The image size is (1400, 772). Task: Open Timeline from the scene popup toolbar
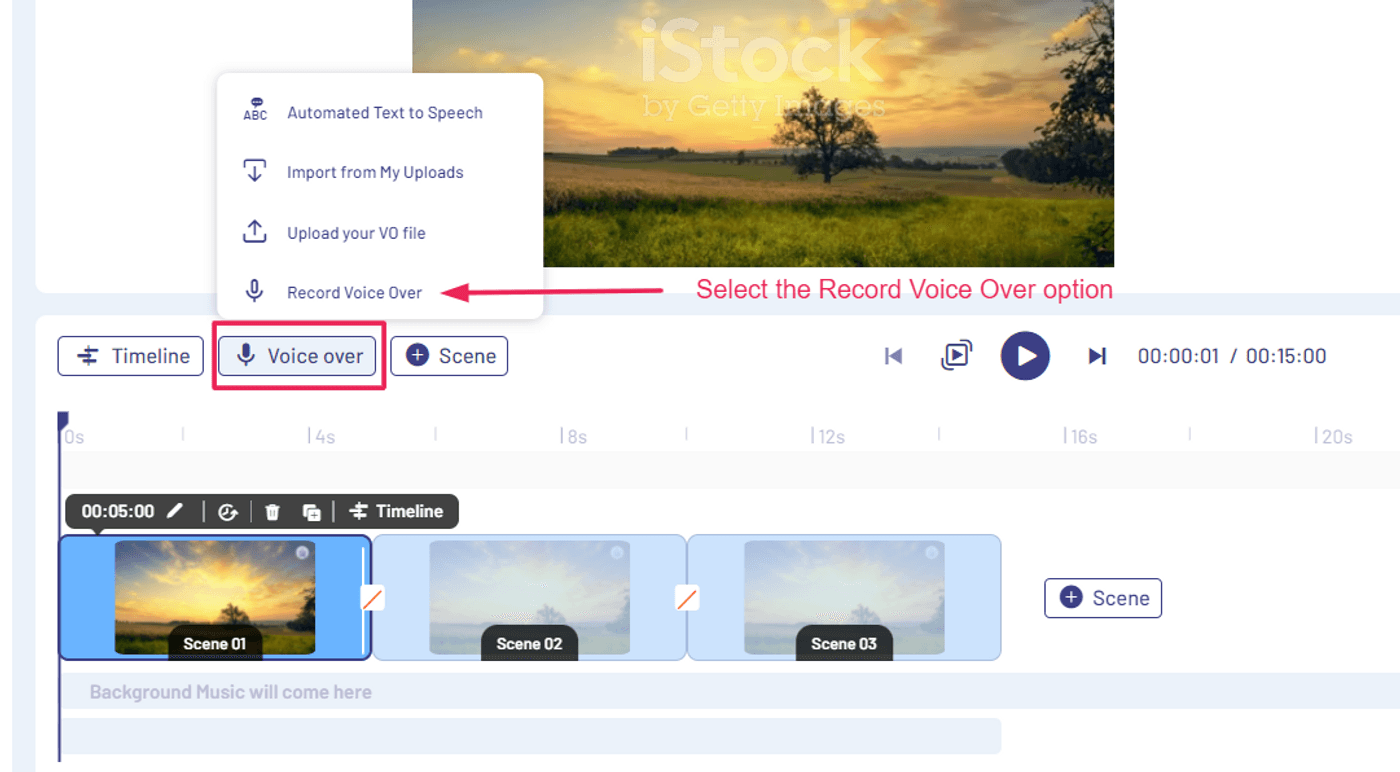point(396,511)
